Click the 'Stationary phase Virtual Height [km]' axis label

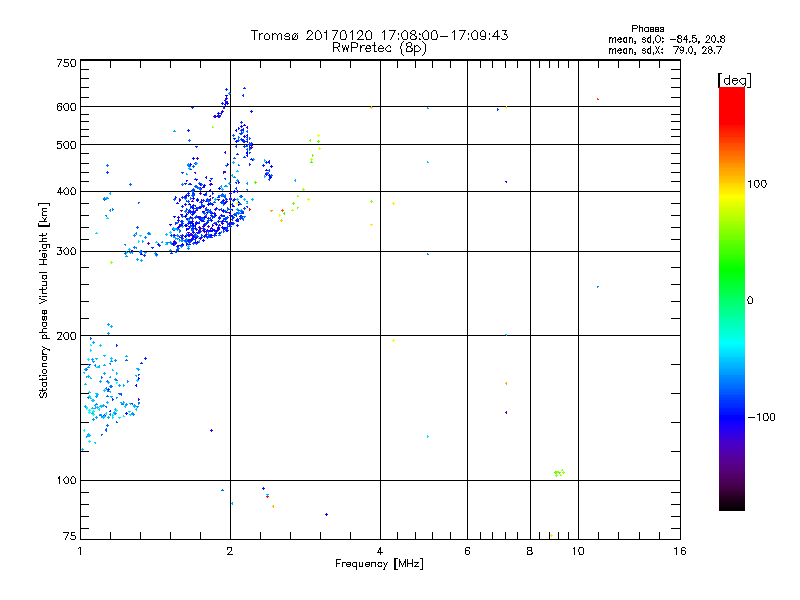click(x=44, y=300)
